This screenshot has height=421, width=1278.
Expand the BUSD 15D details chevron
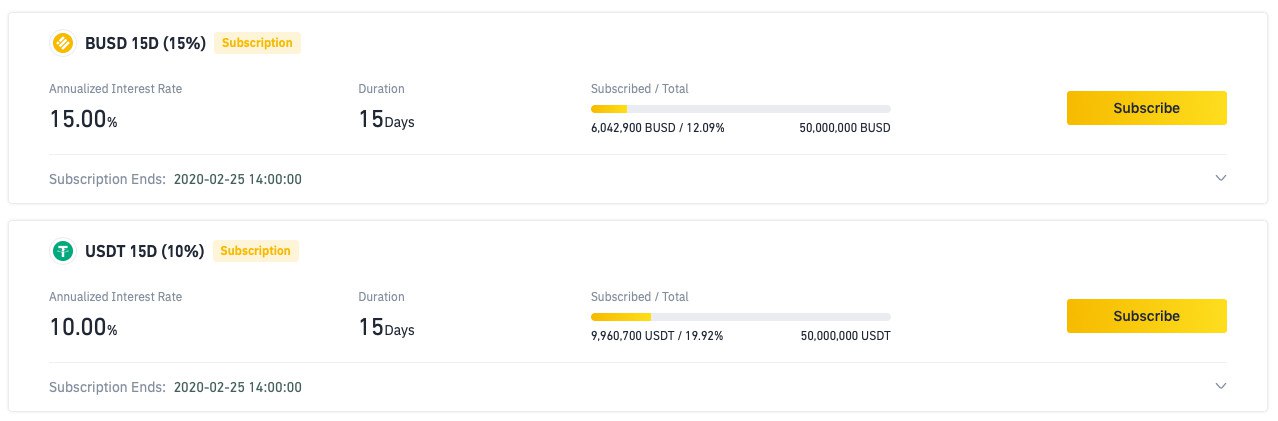click(1220, 178)
